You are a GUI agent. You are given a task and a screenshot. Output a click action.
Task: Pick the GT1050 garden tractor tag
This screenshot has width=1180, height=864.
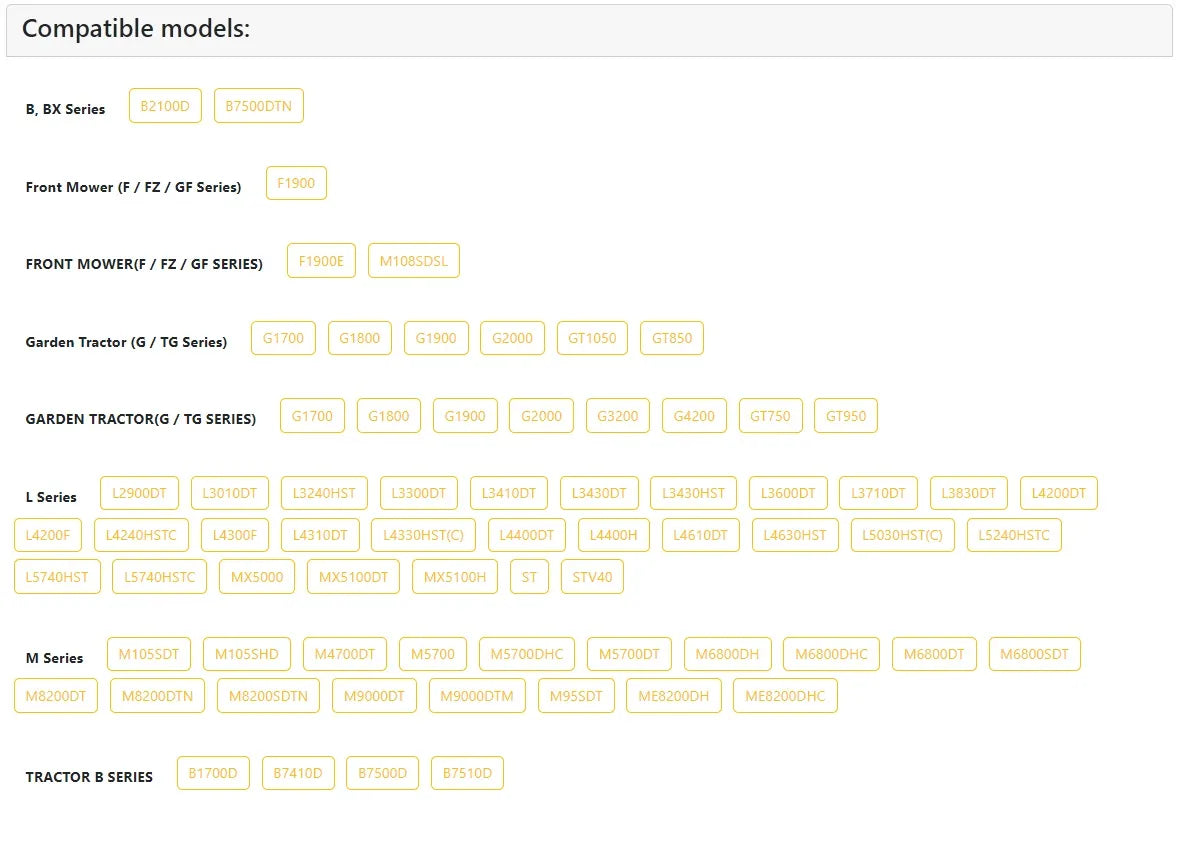592,338
